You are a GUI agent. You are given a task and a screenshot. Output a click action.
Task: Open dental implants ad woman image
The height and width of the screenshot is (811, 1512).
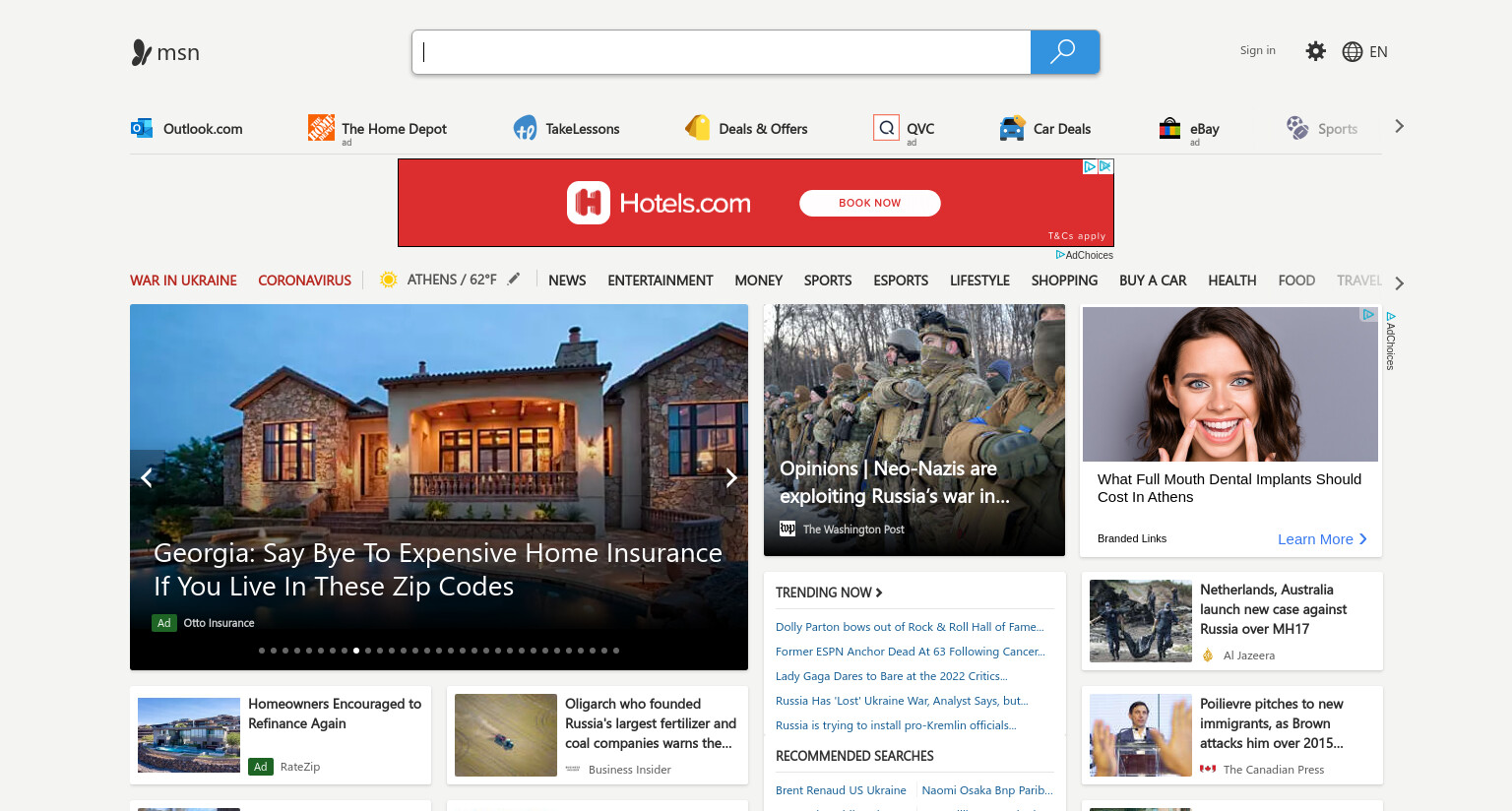point(1230,384)
